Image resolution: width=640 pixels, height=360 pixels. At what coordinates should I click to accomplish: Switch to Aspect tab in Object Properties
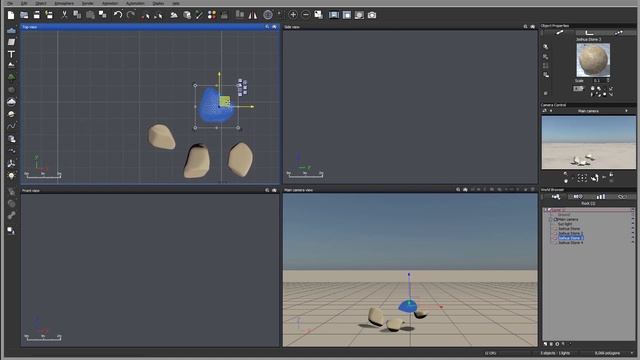coord(560,33)
